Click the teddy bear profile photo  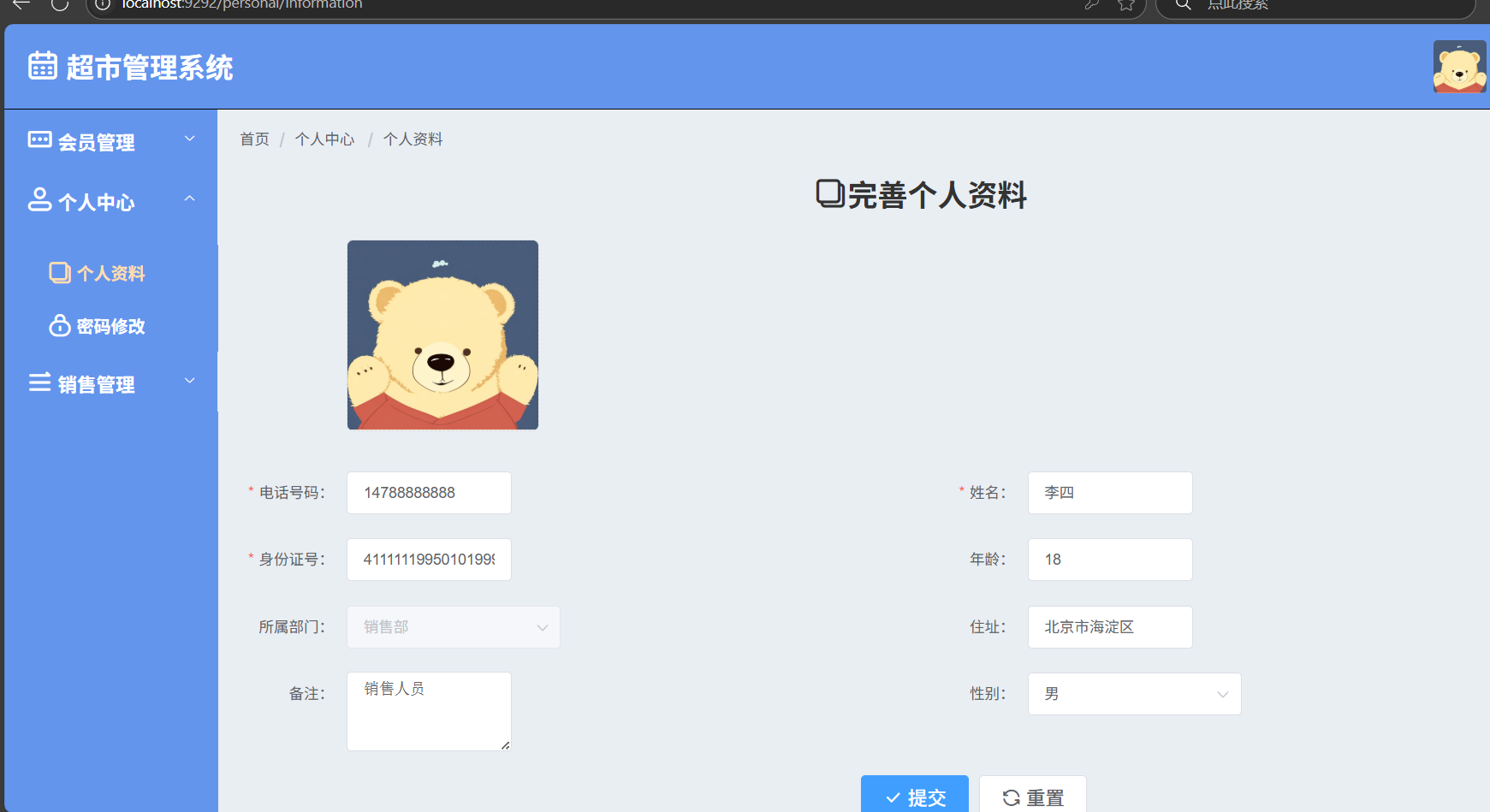(x=442, y=335)
